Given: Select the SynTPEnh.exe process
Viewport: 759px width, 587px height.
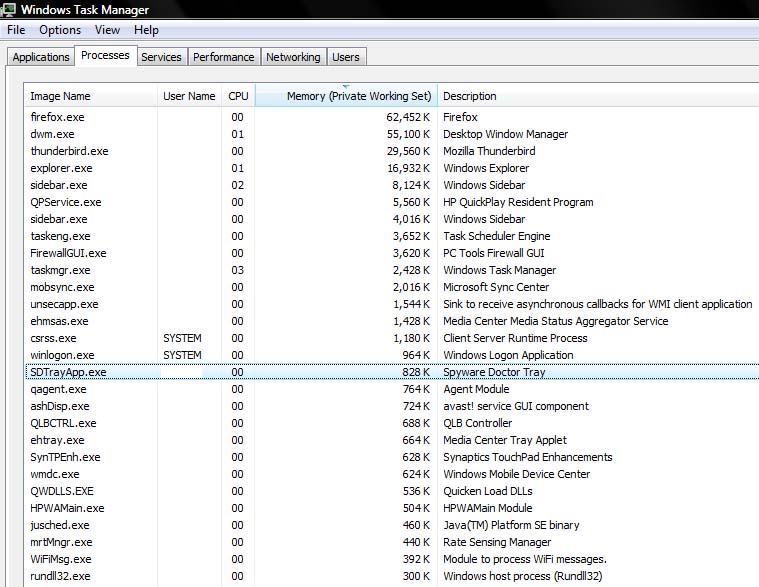Looking at the screenshot, I should [392, 457].
